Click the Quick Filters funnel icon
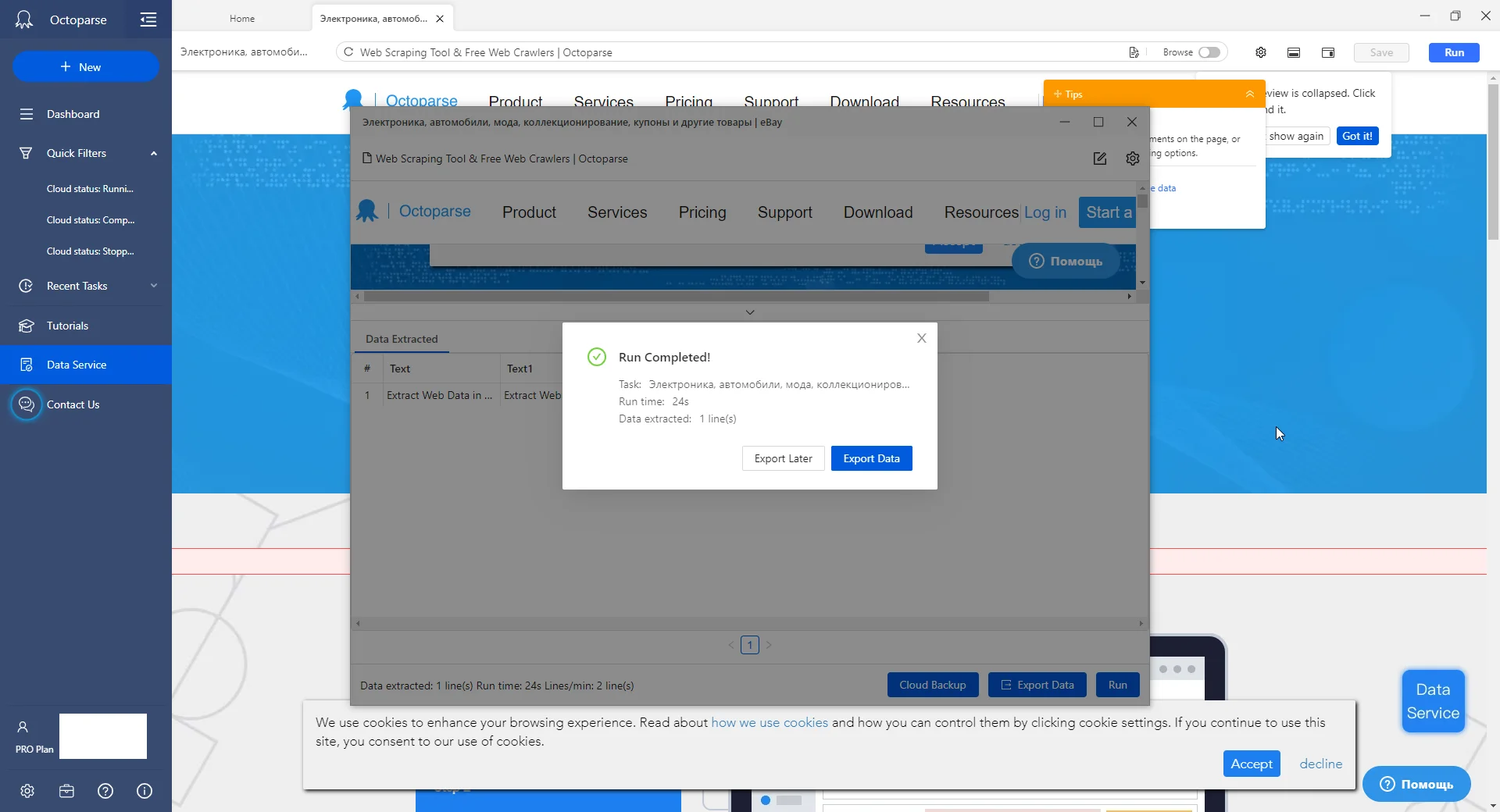Image resolution: width=1500 pixels, height=812 pixels. point(27,153)
